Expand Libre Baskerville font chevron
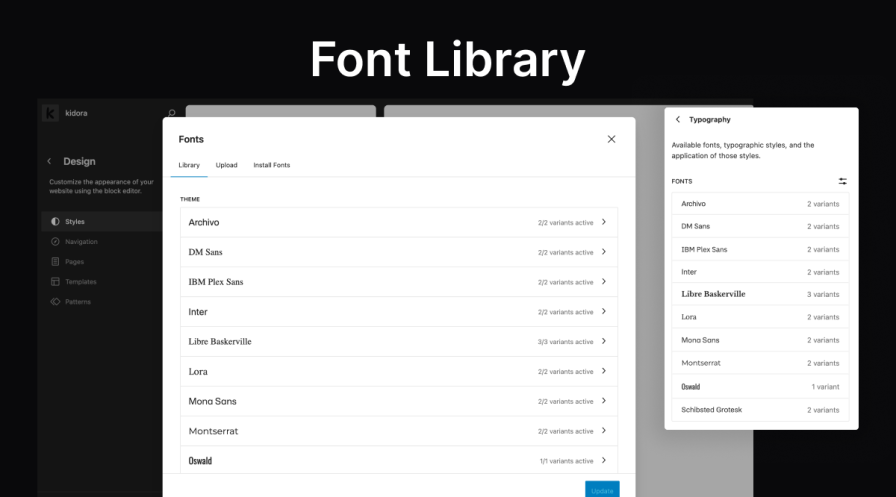Screen dimensions: 896x497 (x=604, y=341)
